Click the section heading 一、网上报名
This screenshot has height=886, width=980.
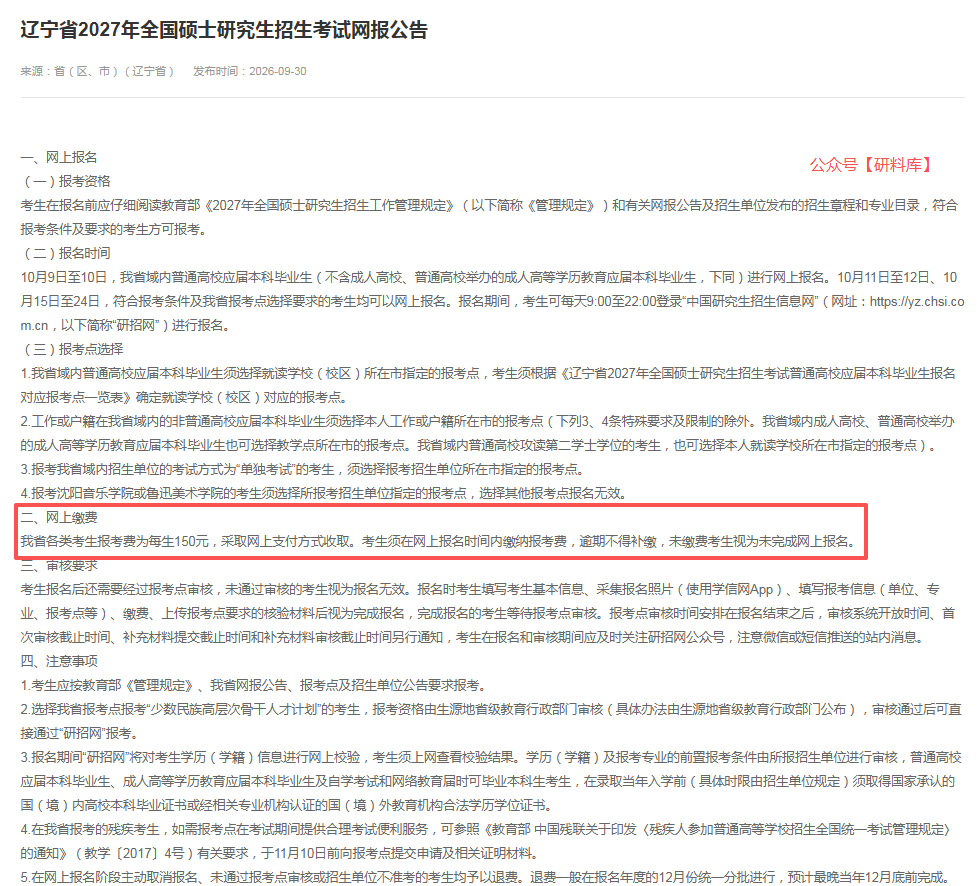(59, 157)
